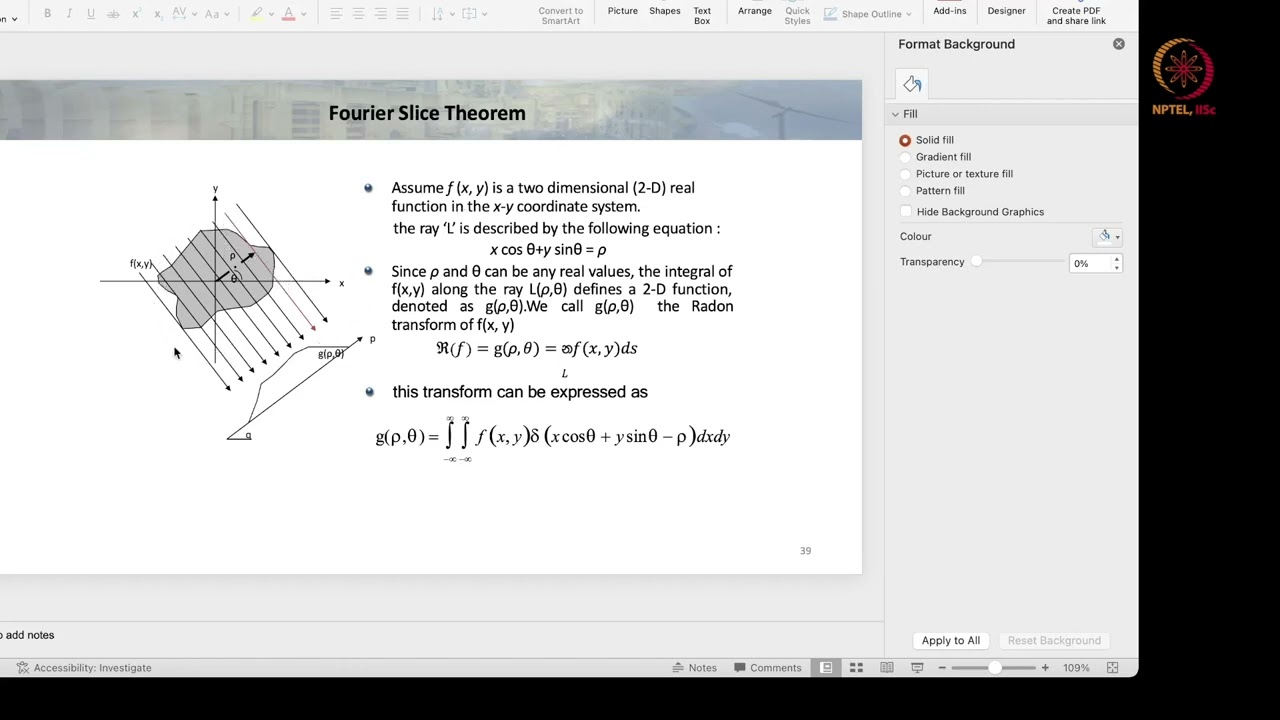Switch to Reading view
The width and height of the screenshot is (1280, 720).
(887, 667)
